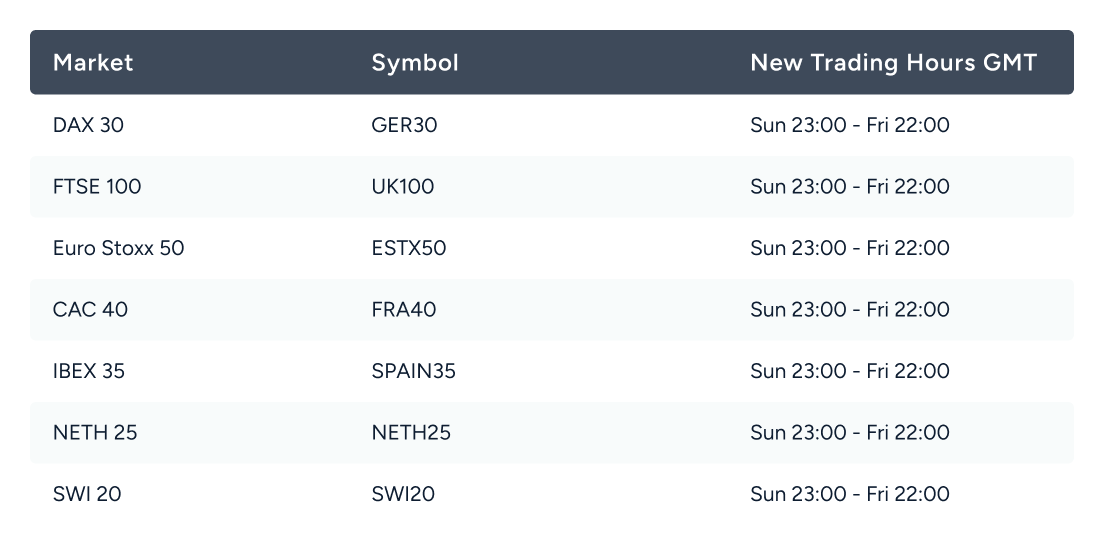Click the GER30 symbol
Image resolution: width=1104 pixels, height=555 pixels.
404,126
